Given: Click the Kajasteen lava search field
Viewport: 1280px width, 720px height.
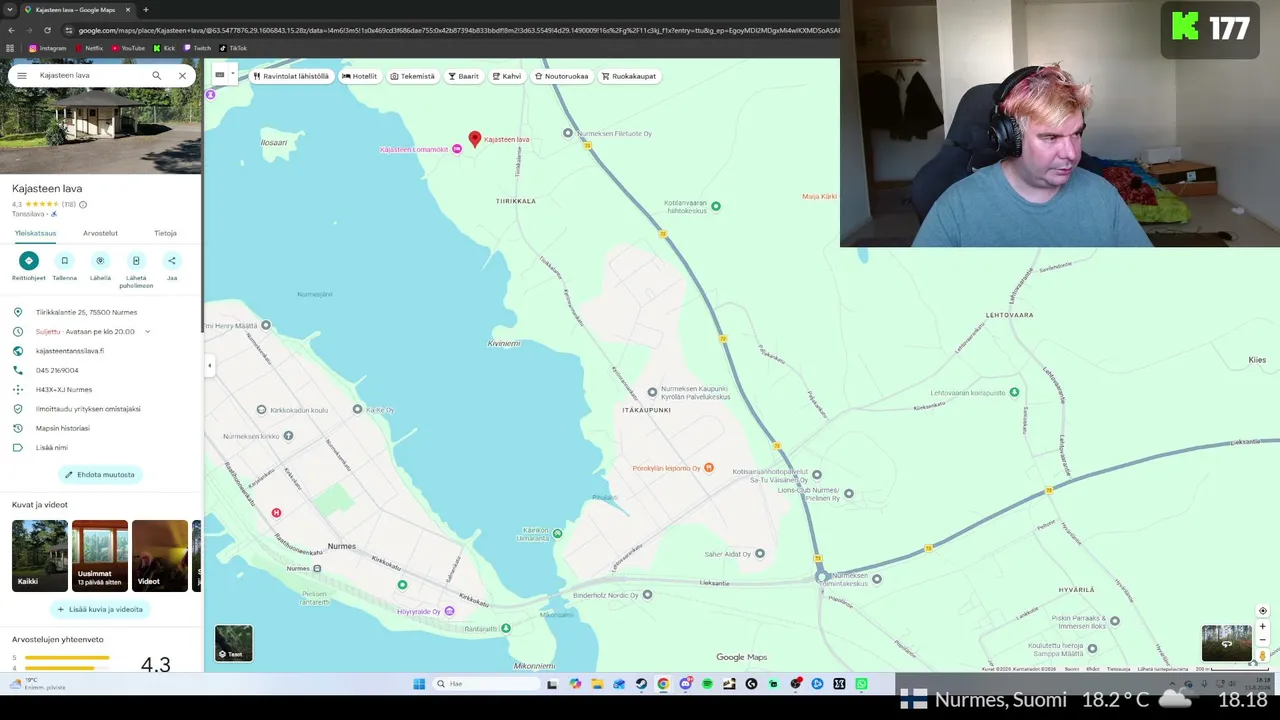Looking at the screenshot, I should click(x=90, y=76).
